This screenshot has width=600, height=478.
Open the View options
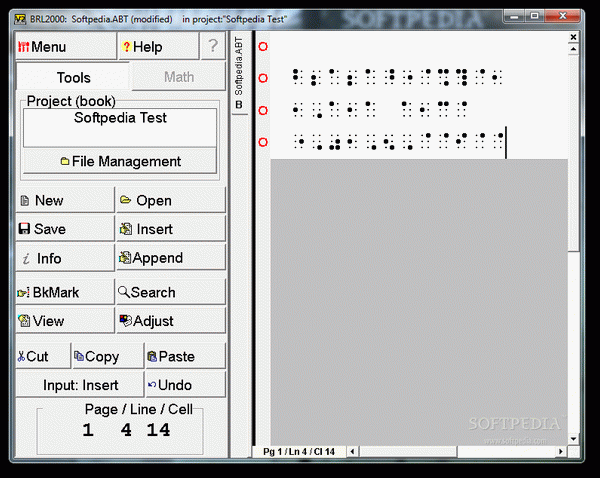coord(65,321)
